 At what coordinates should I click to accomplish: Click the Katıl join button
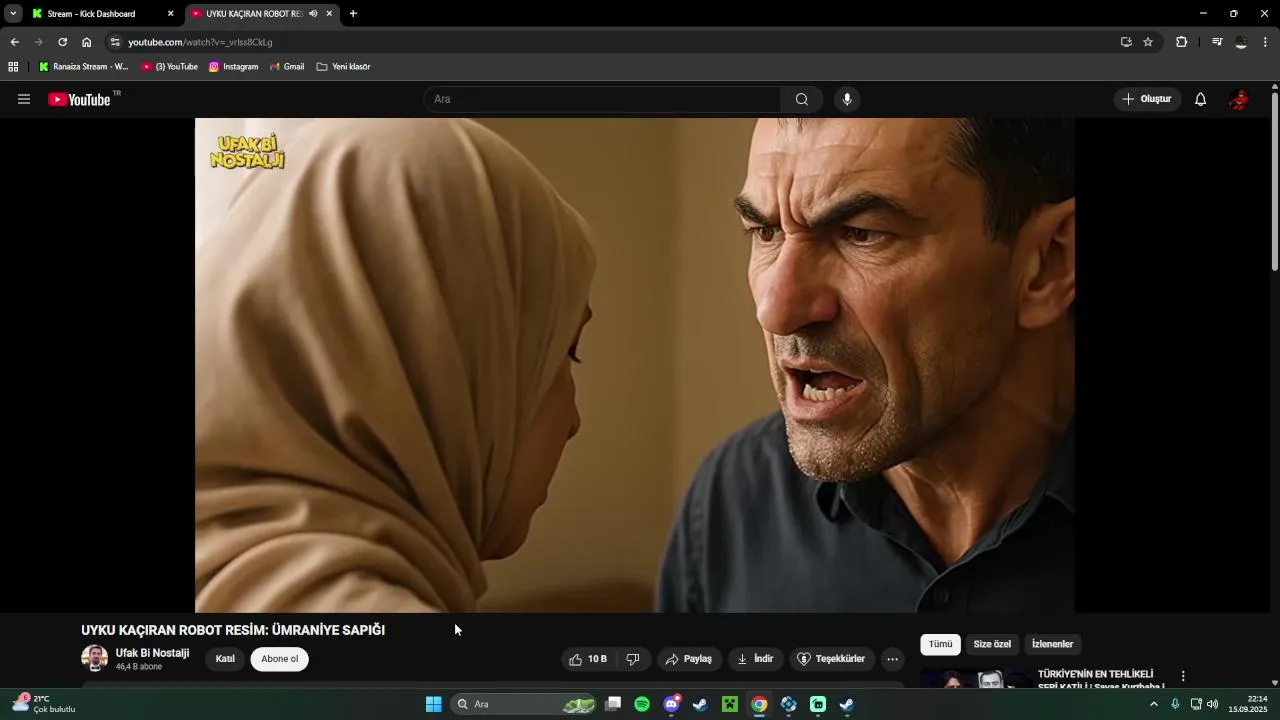pyautogui.click(x=225, y=659)
